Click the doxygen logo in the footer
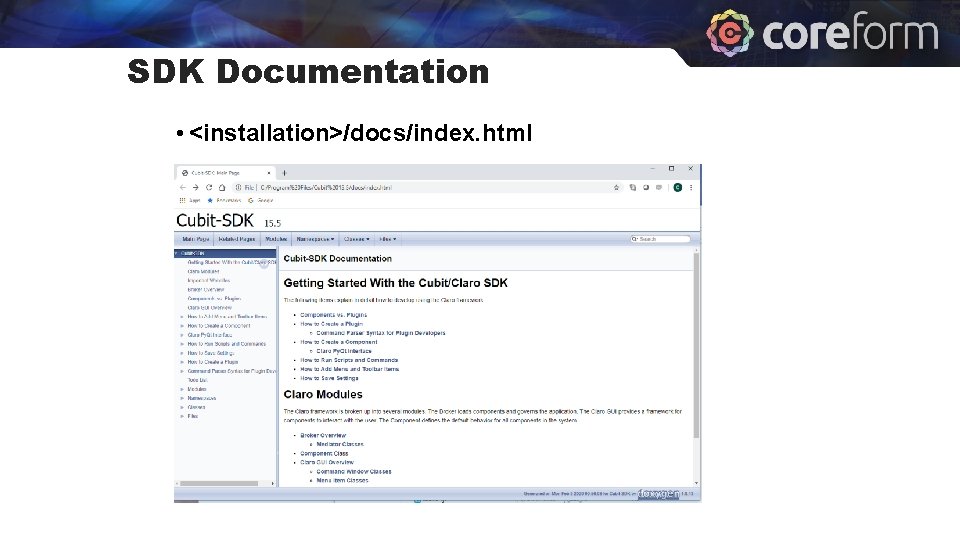 pyautogui.click(x=659, y=493)
